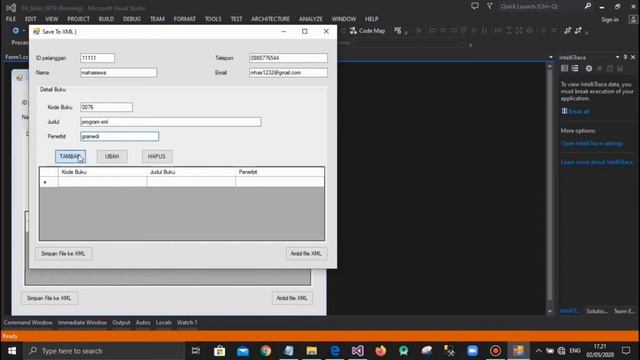Click Ambil file XML in background designer form

click(x=292, y=298)
